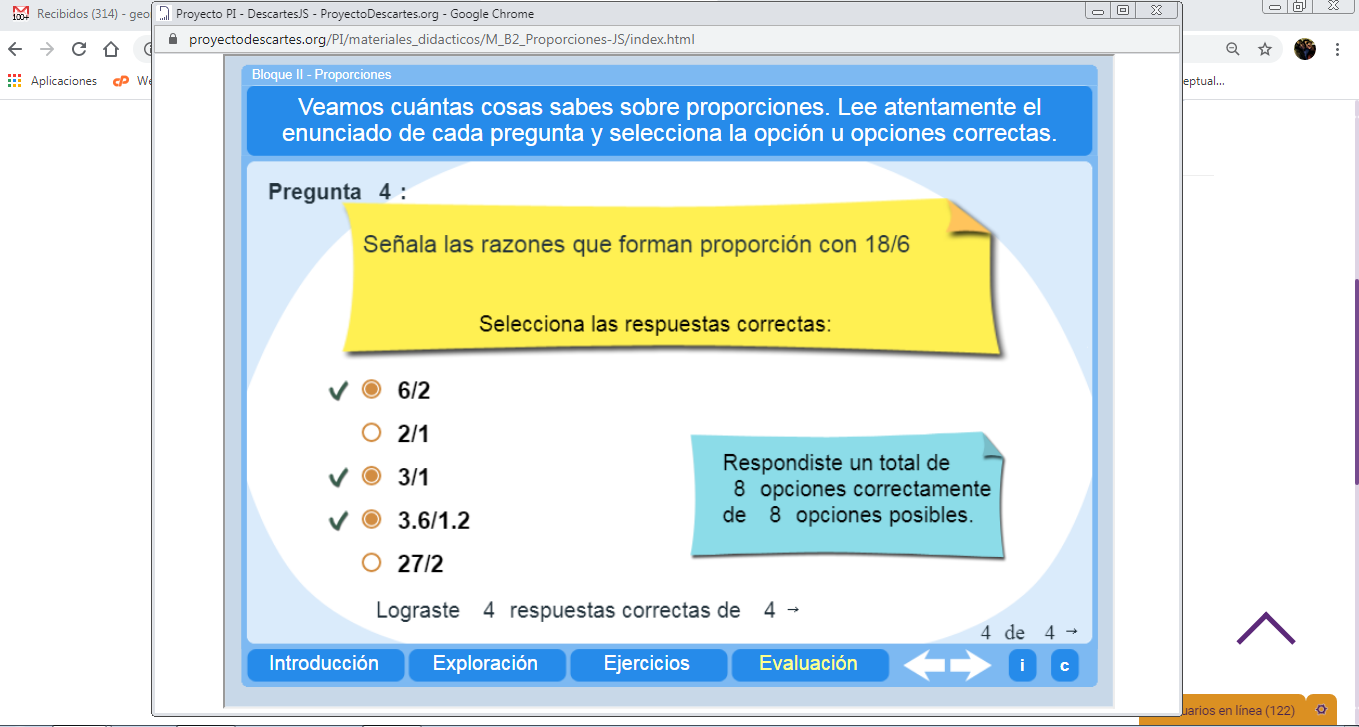The image size is (1359, 727).
Task: Select the 3/1 radio option
Action: pos(371,476)
